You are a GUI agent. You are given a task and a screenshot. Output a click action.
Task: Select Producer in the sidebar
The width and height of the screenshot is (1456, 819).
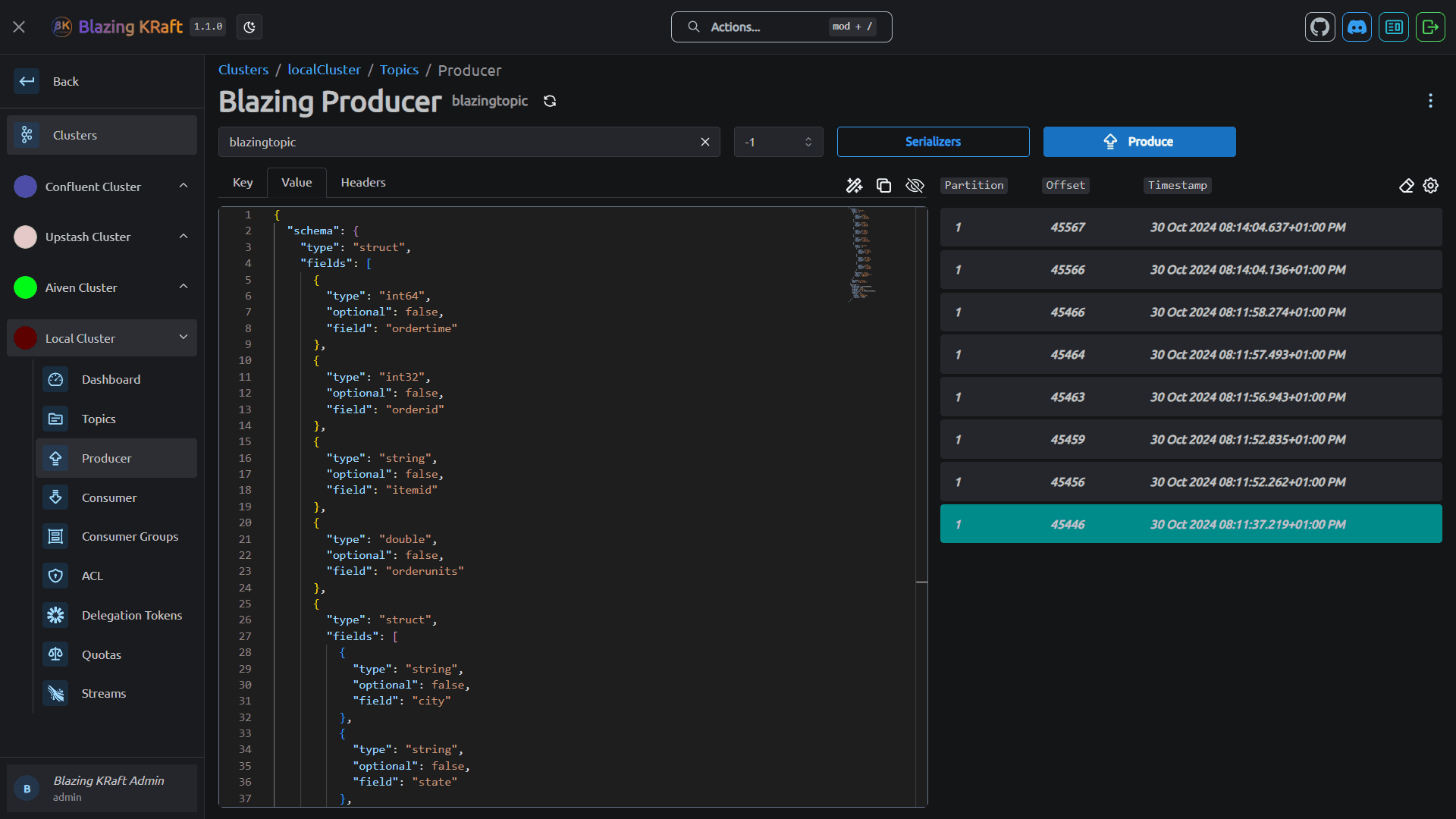(x=116, y=458)
